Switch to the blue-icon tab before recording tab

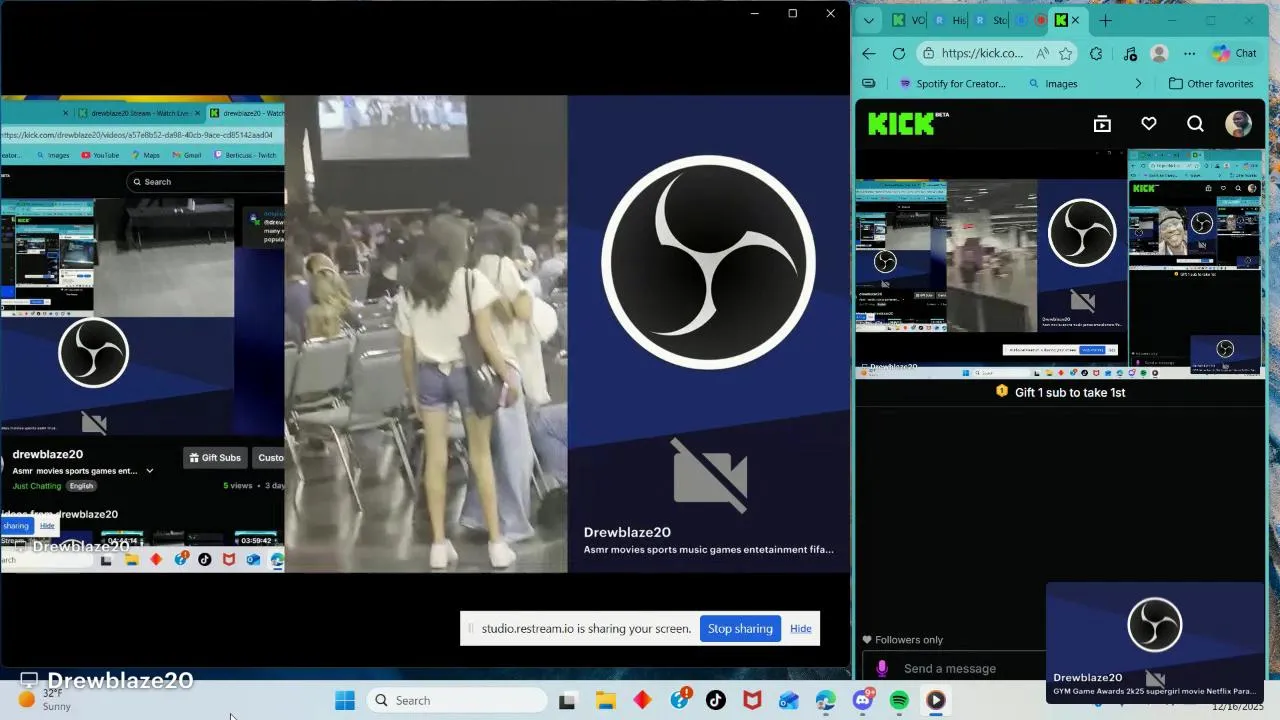coord(1021,20)
